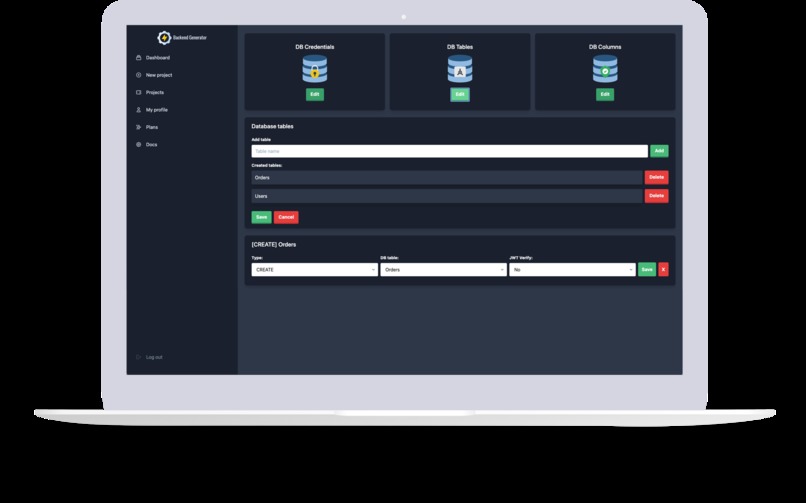Click the Backend Generator logo icon
The height and width of the screenshot is (503, 806).
[164, 38]
